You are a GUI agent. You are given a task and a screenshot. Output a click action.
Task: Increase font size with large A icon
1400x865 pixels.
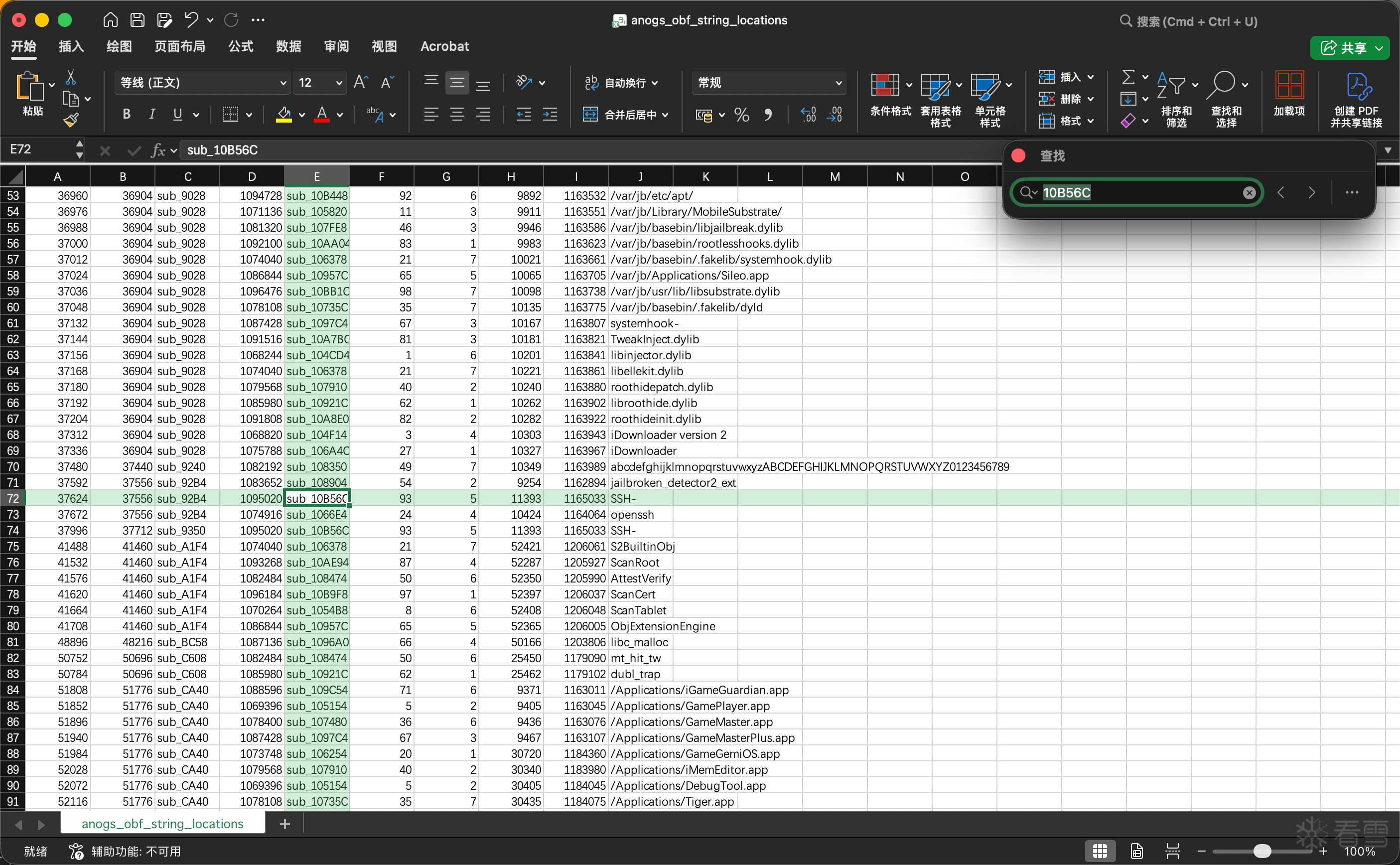coord(361,82)
